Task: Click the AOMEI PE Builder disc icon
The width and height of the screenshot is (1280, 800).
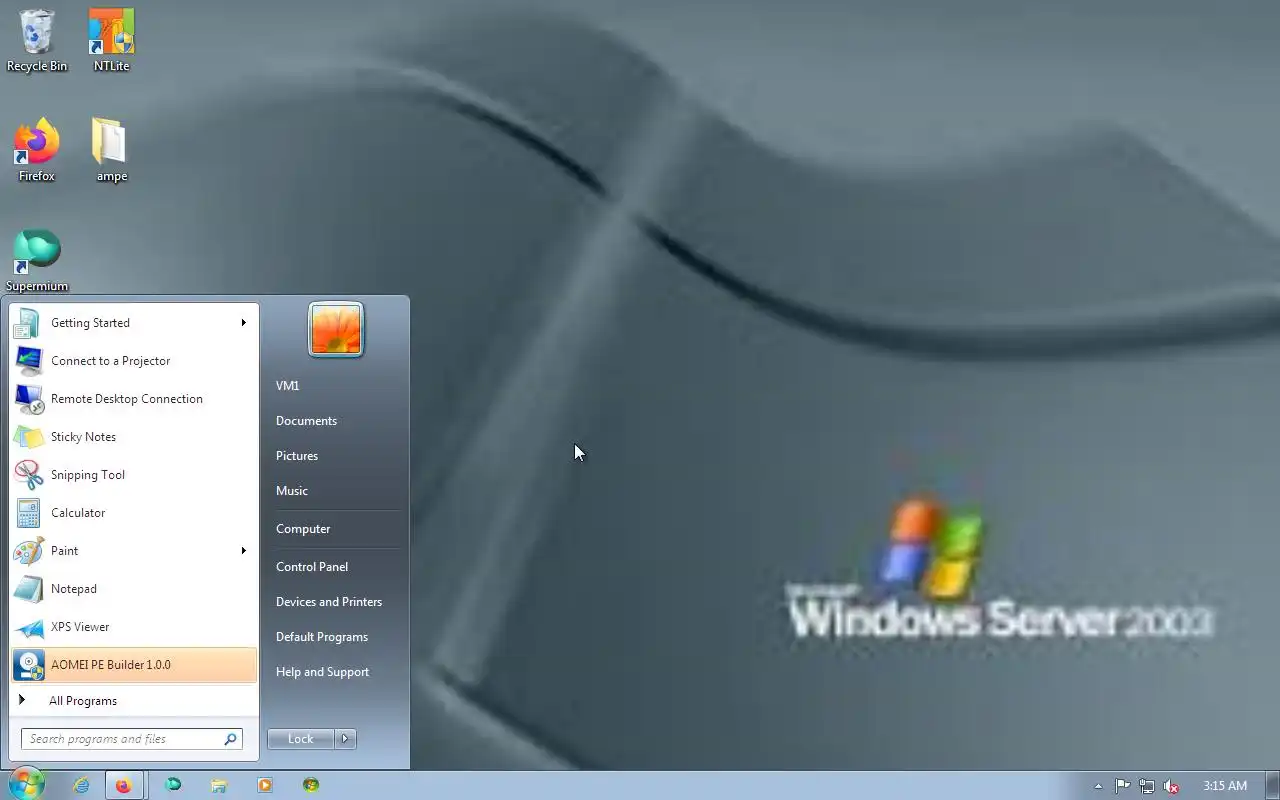Action: tap(28, 665)
